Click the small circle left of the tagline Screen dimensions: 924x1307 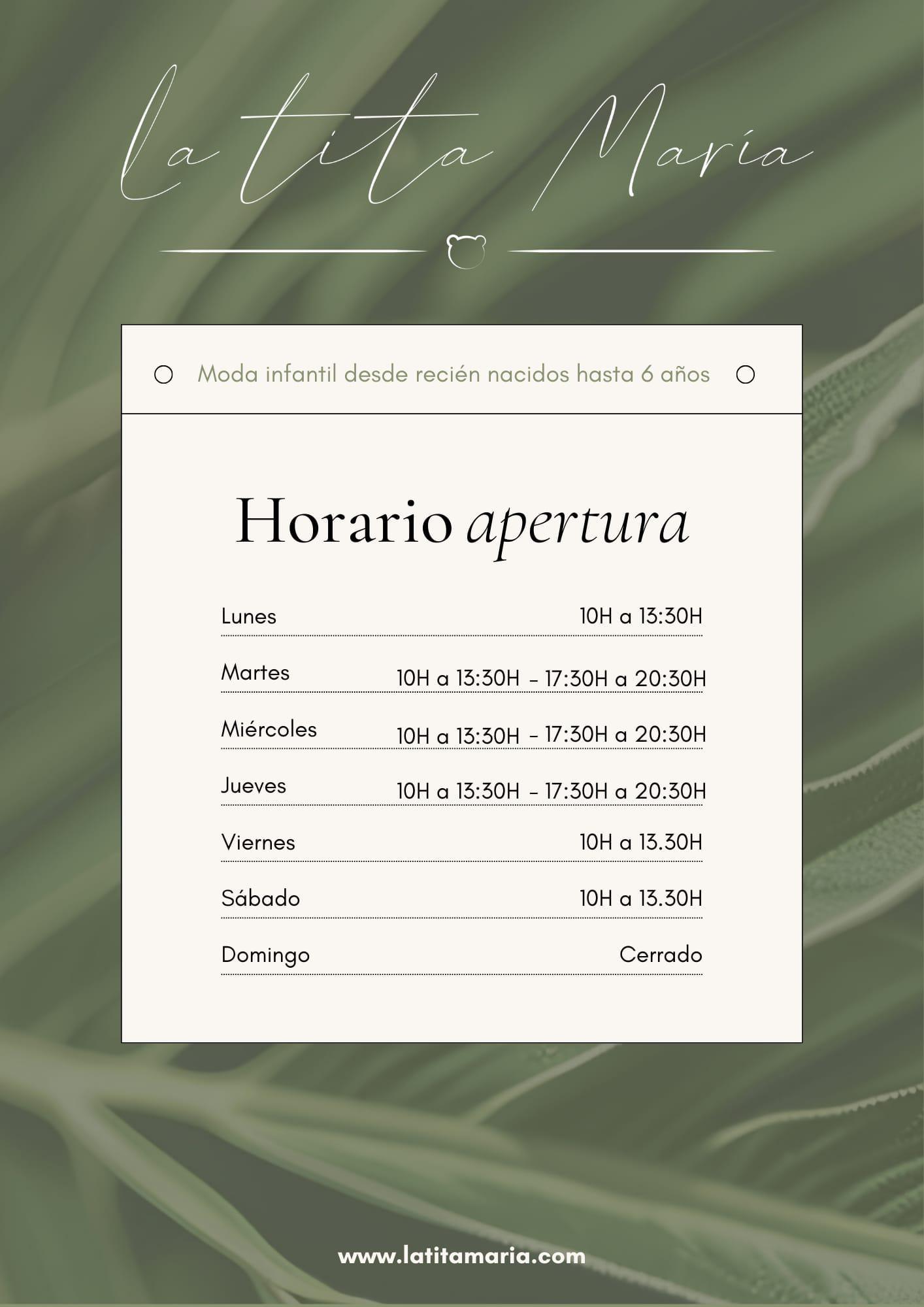point(163,374)
